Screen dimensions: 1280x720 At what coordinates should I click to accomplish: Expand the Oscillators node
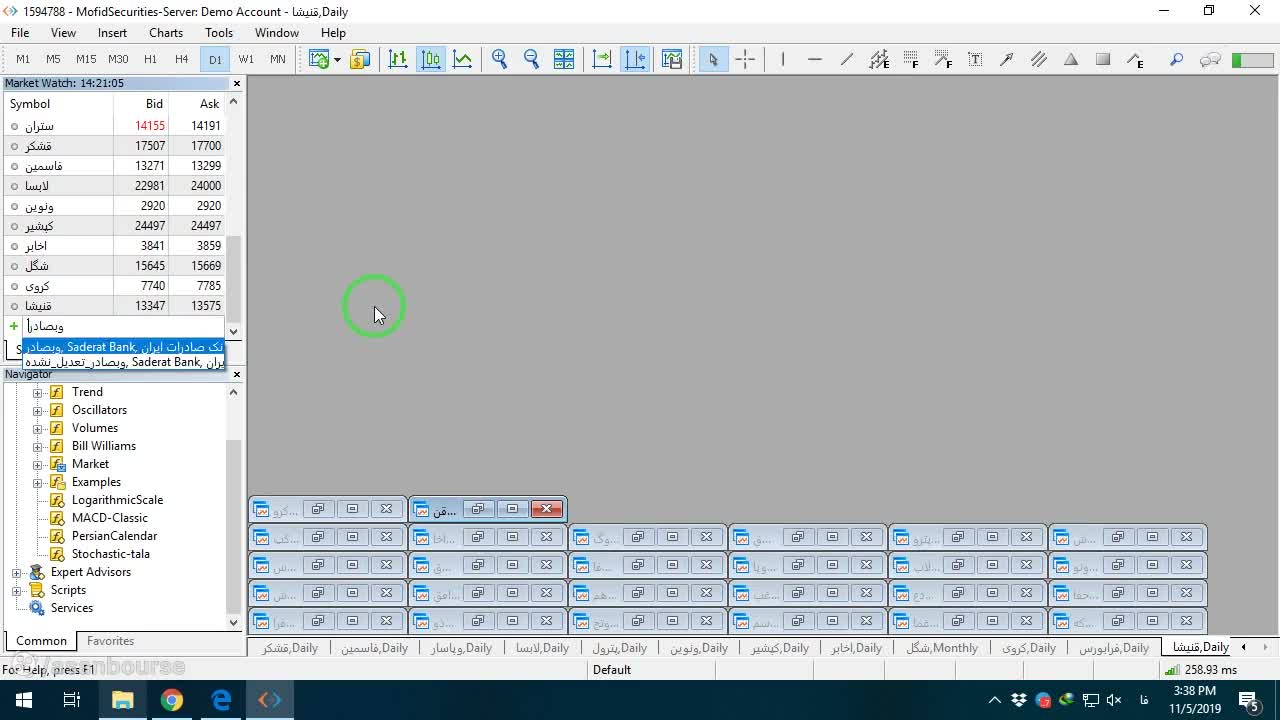[38, 410]
